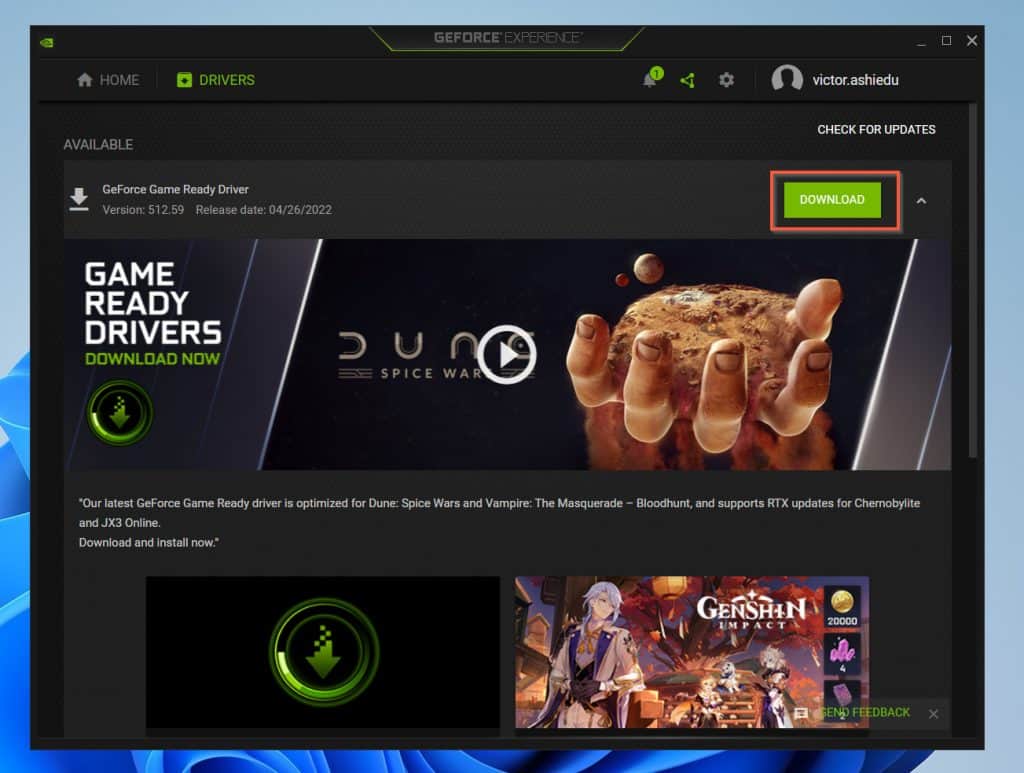This screenshot has height=773, width=1024.
Task: Click Release date: 04/26/2022 text
Action: click(264, 210)
